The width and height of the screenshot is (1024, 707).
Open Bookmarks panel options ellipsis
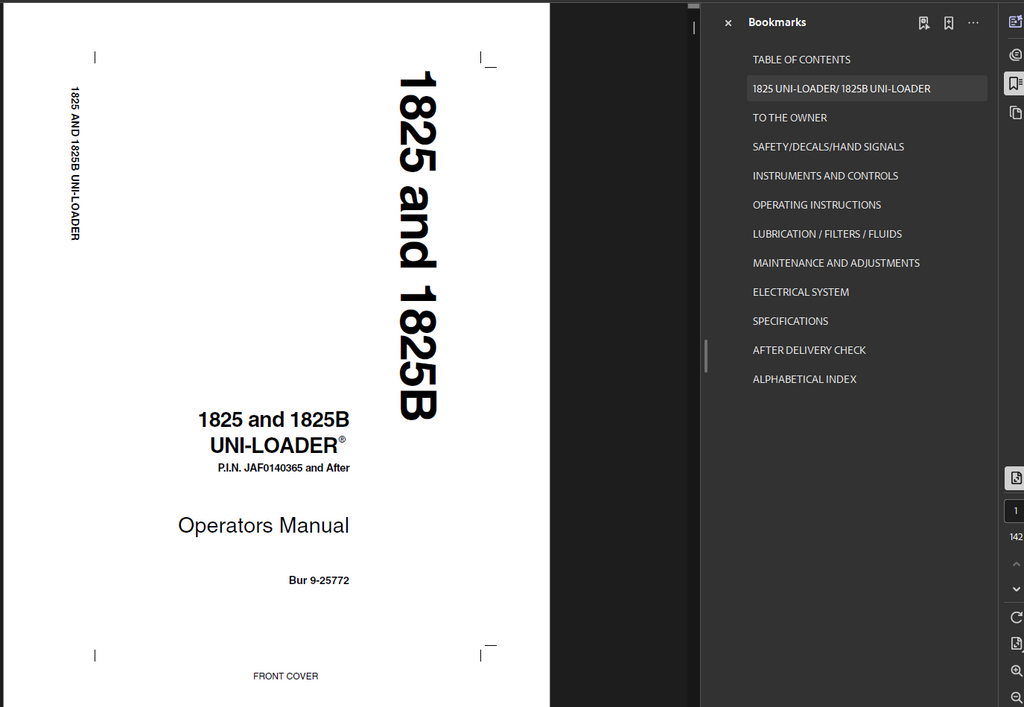[973, 23]
